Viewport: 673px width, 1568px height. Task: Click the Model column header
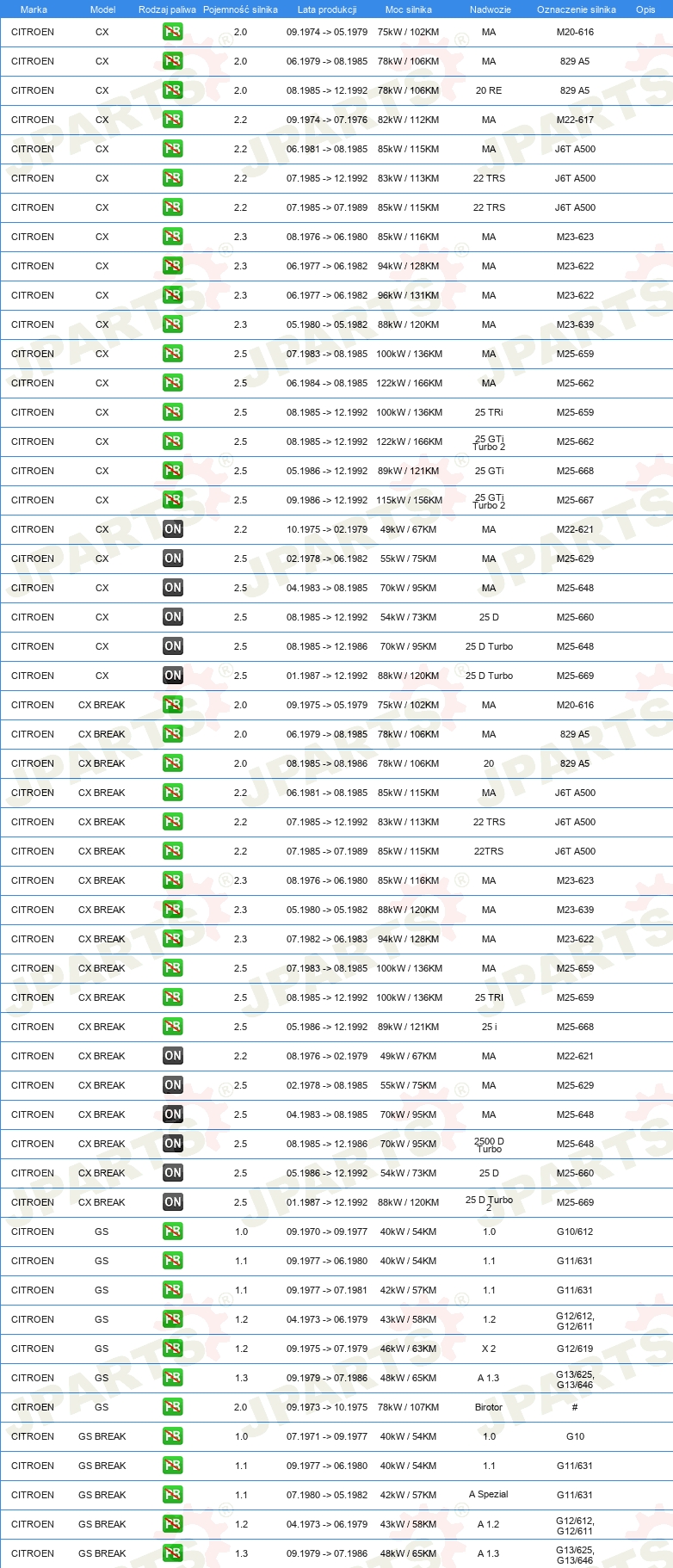102,9
